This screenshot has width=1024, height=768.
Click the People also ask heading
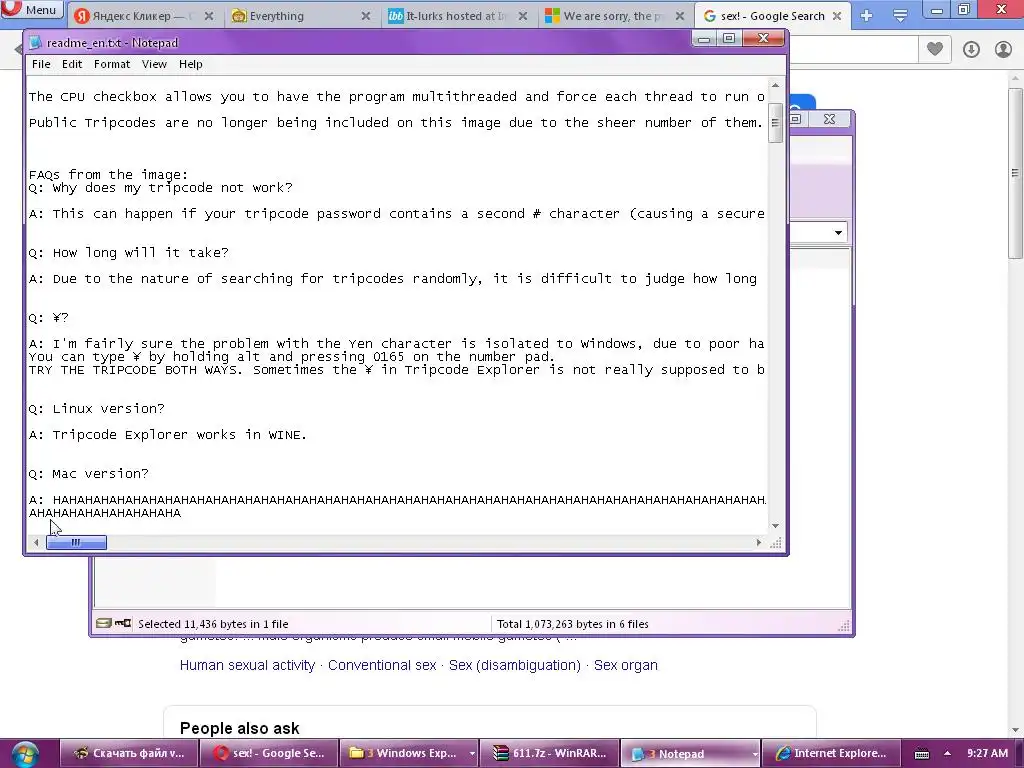coord(239,728)
